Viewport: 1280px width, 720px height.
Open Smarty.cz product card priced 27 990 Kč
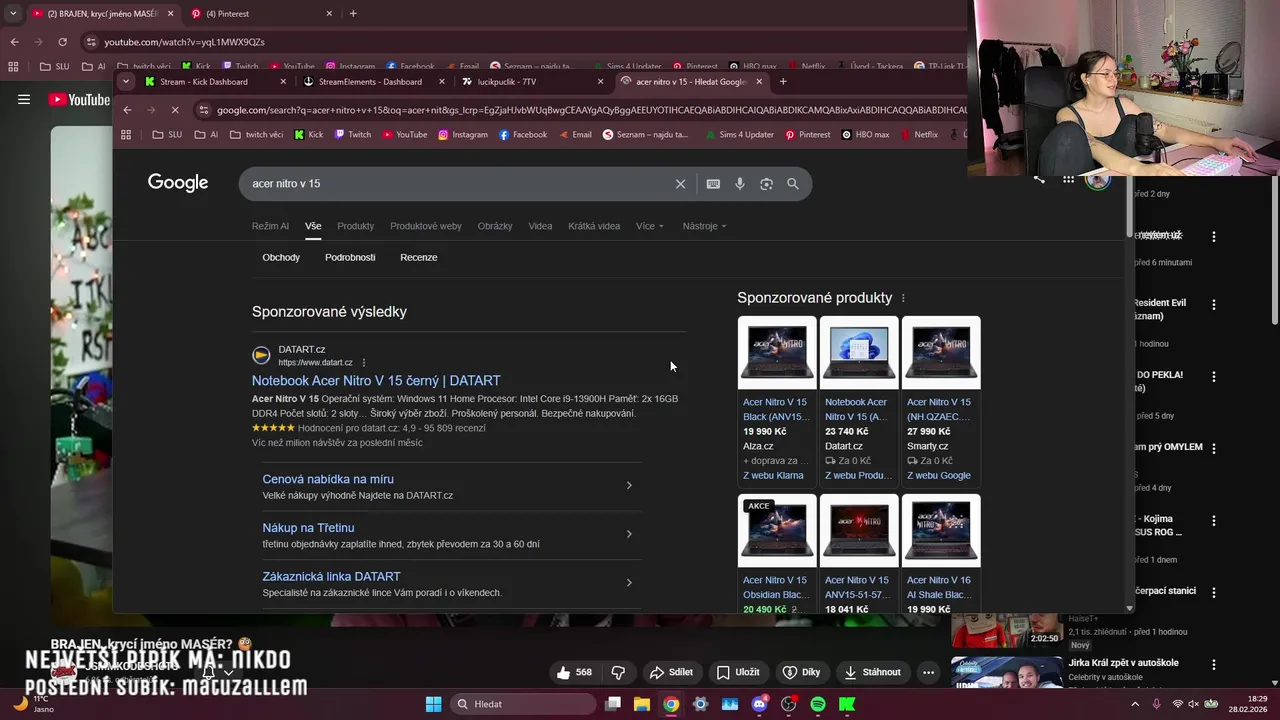[x=941, y=401]
